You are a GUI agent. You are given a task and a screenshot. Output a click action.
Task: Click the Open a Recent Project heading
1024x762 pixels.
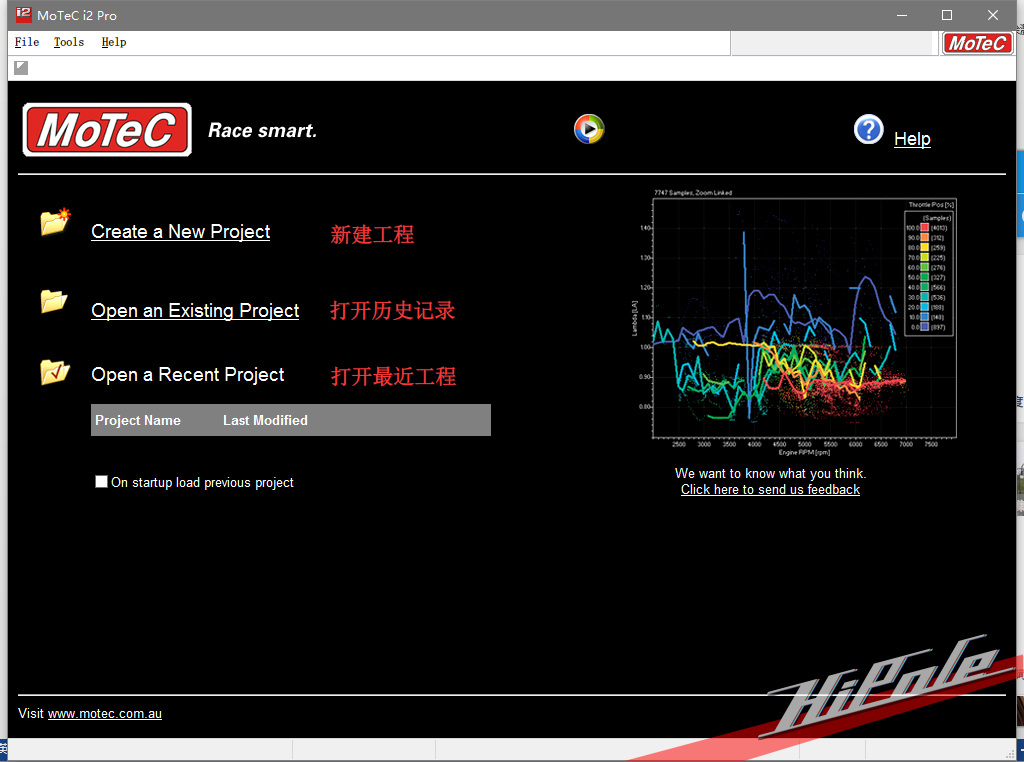pyautogui.click(x=188, y=375)
